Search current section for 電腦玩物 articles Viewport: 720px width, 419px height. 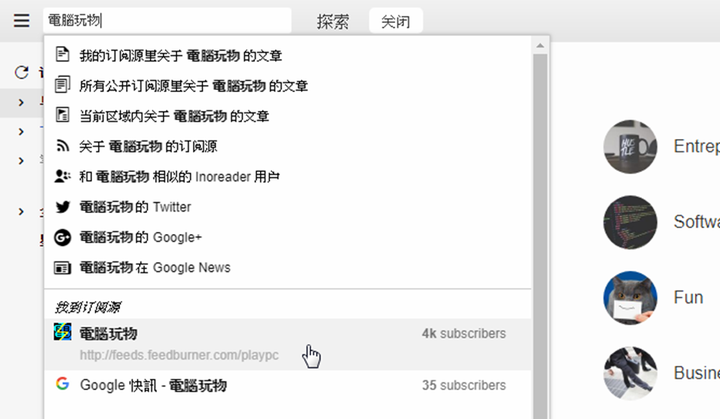pyautogui.click(x=287, y=116)
